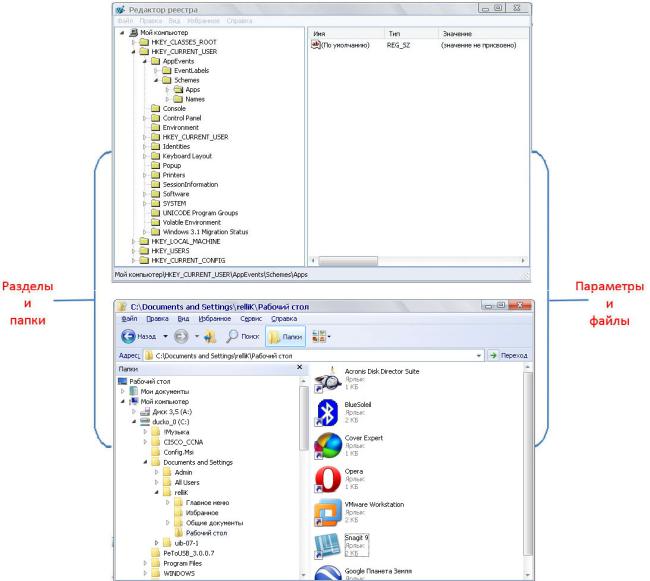Image resolution: width=650 pixels, height=581 pixels.
Task: Open the Сервис menu in Explorer
Action: pyautogui.click(x=251, y=319)
